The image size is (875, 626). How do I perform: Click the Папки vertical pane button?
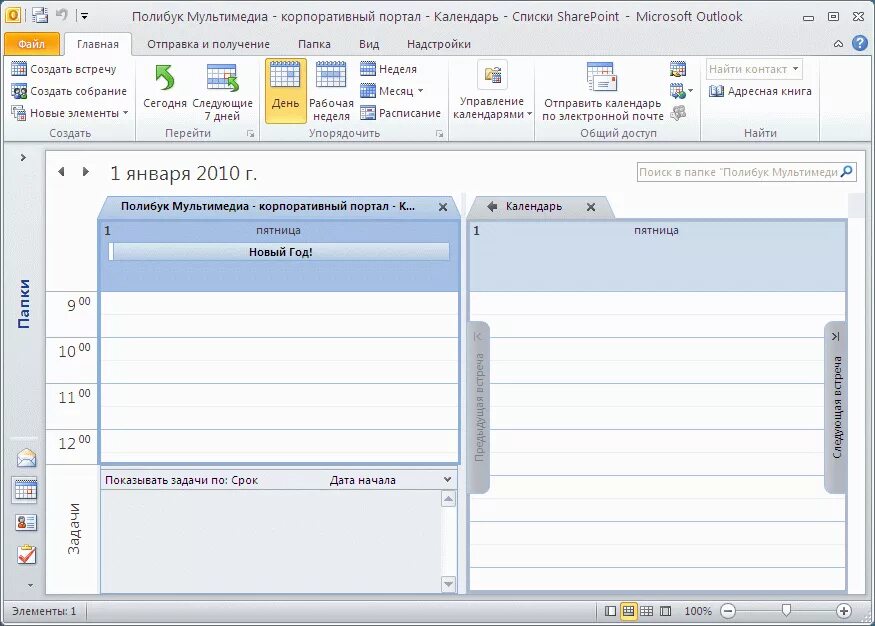coord(23,304)
